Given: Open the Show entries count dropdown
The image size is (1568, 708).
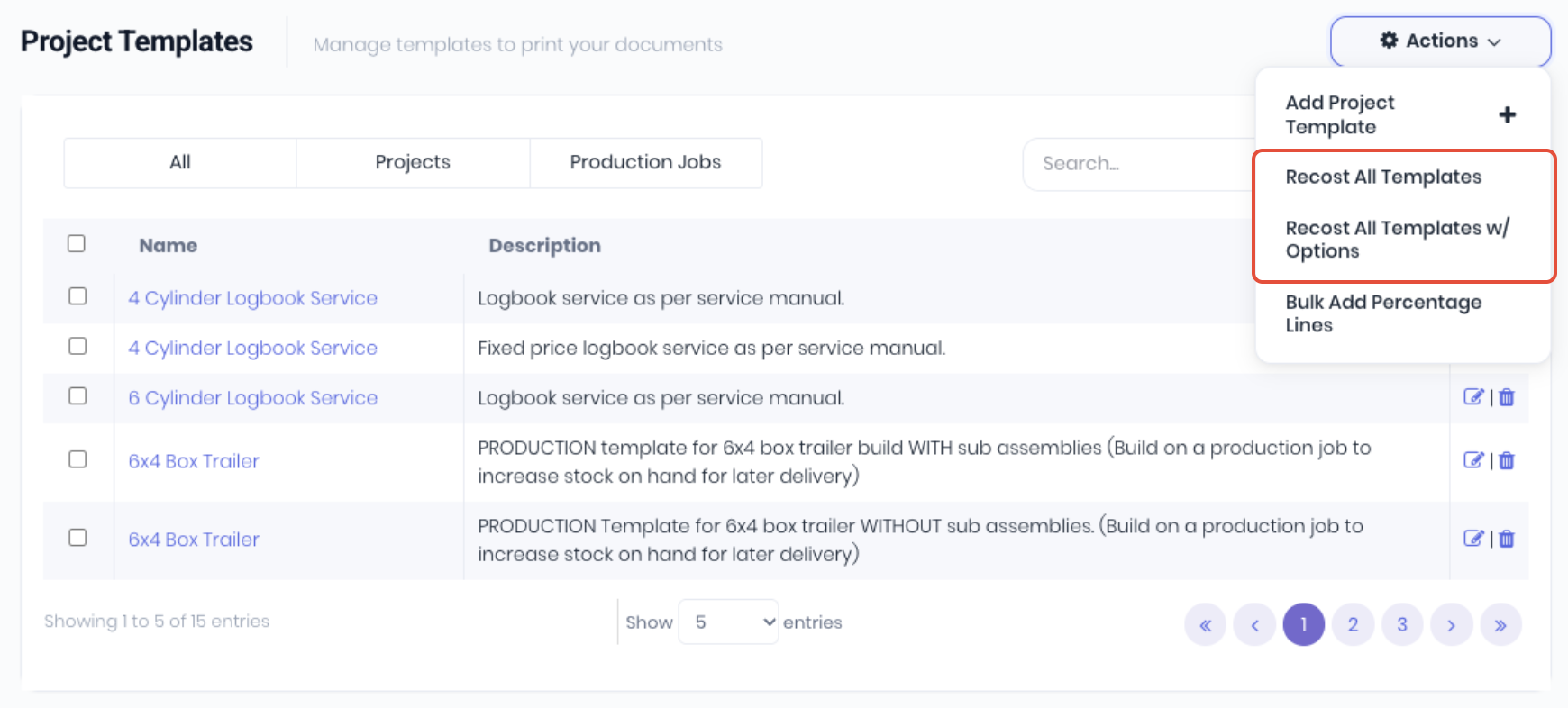Looking at the screenshot, I should [728, 622].
